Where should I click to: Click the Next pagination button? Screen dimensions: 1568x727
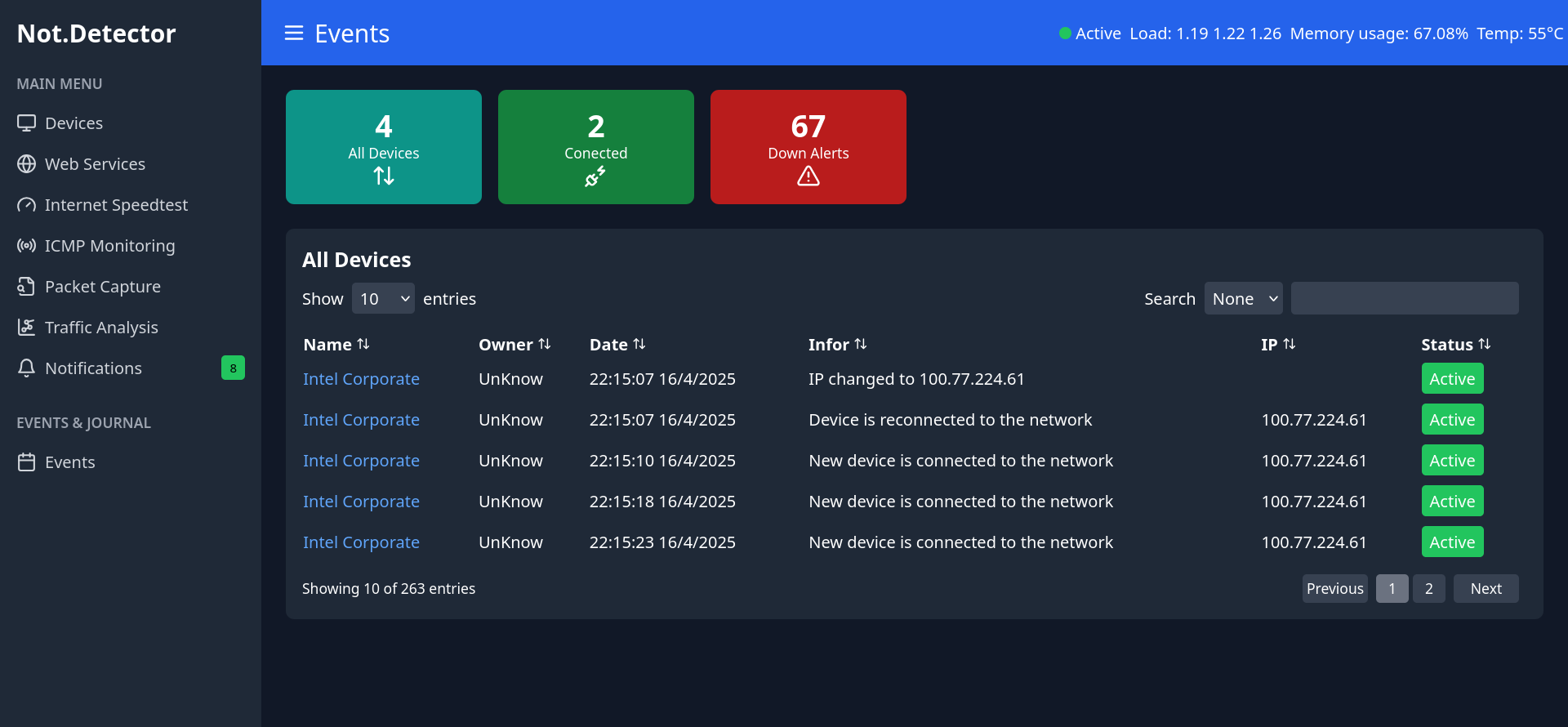(1486, 588)
